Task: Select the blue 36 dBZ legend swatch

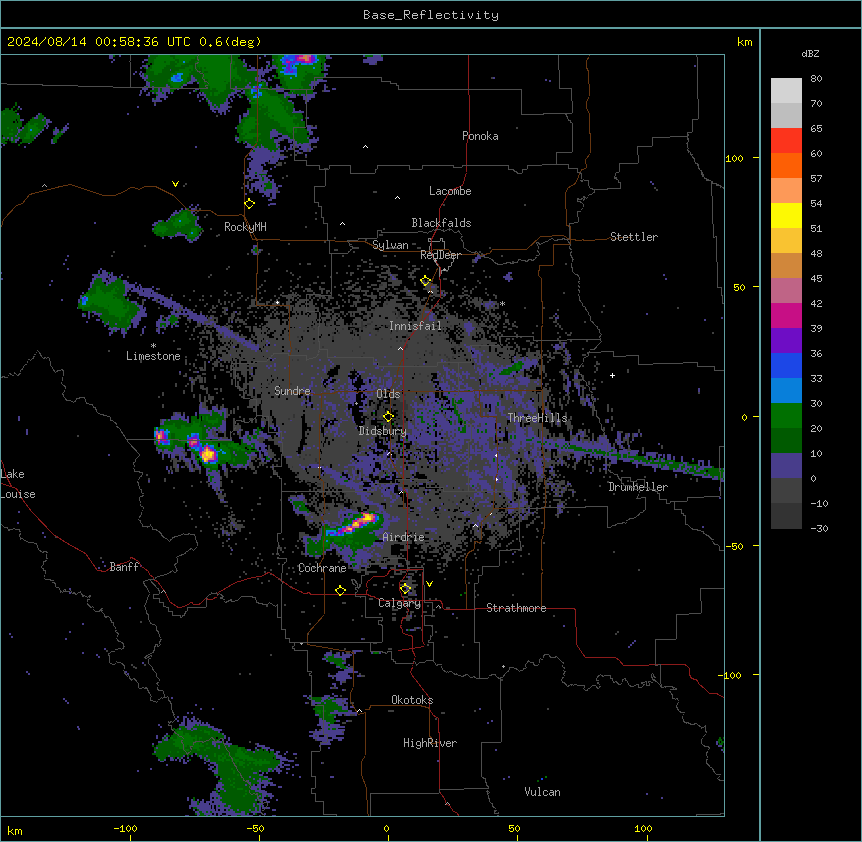Action: click(786, 365)
